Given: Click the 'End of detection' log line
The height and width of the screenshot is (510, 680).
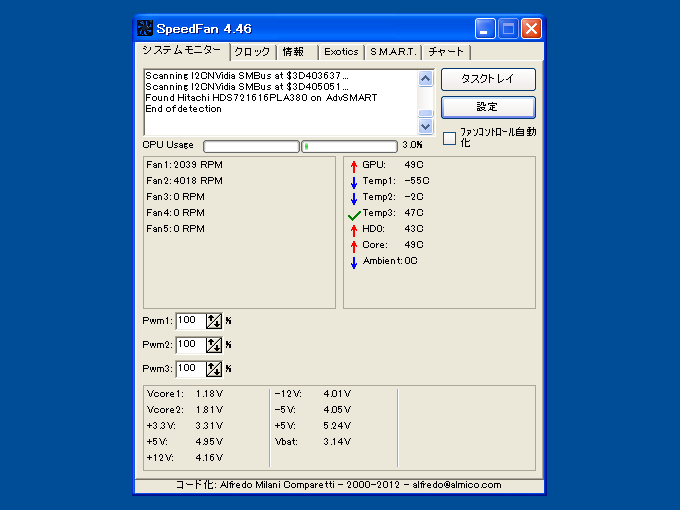Looking at the screenshot, I should pos(183,109).
